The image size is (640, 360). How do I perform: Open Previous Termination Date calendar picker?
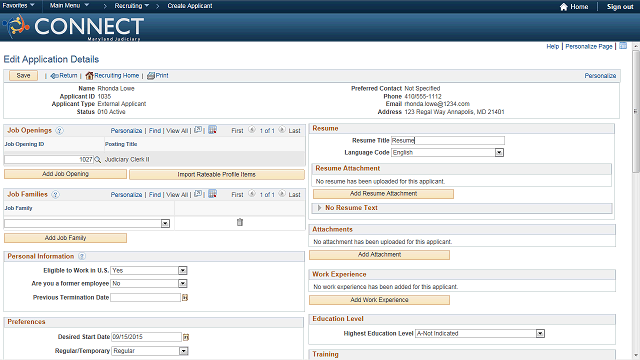point(185,298)
